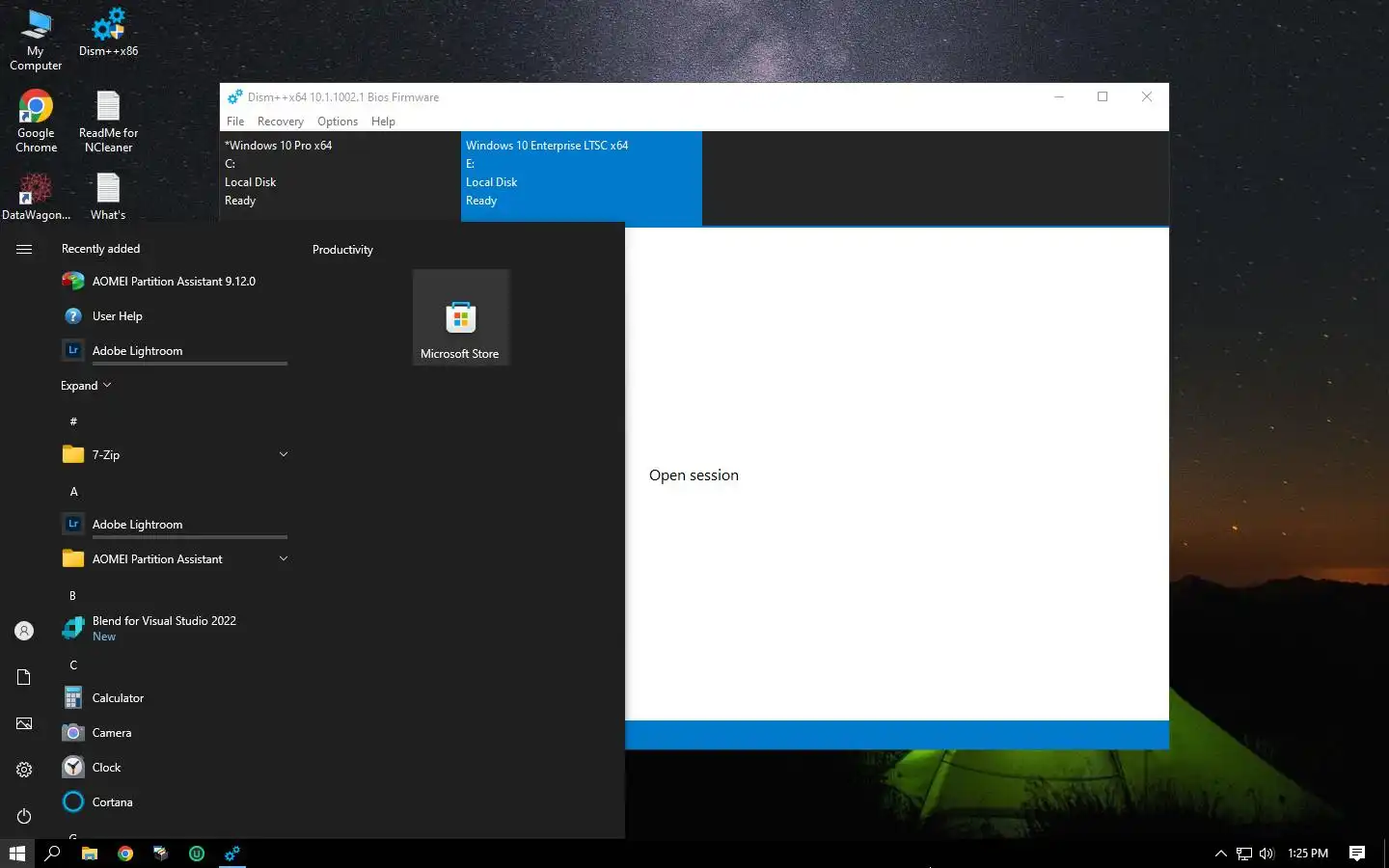Click the Dism++ gears icon on taskbar
The image size is (1389, 868).
(232, 854)
